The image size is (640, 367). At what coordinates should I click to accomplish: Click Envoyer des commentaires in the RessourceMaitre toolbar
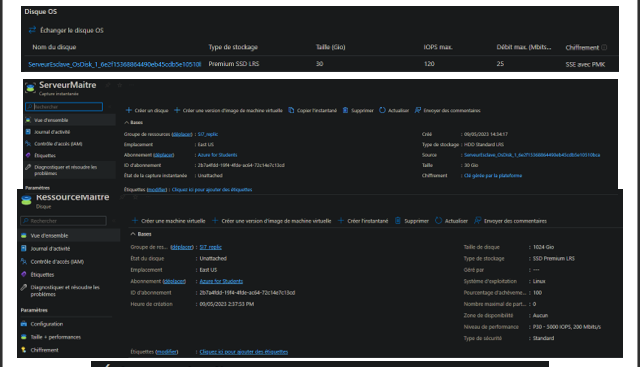511,221
